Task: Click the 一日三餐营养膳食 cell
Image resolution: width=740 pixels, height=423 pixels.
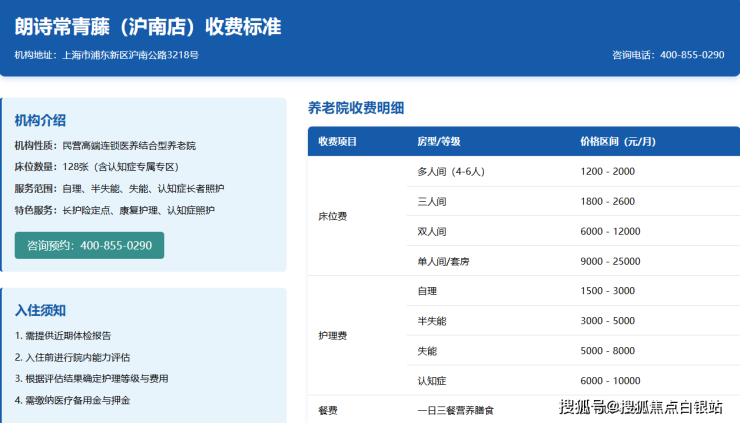Action: pyautogui.click(x=455, y=411)
